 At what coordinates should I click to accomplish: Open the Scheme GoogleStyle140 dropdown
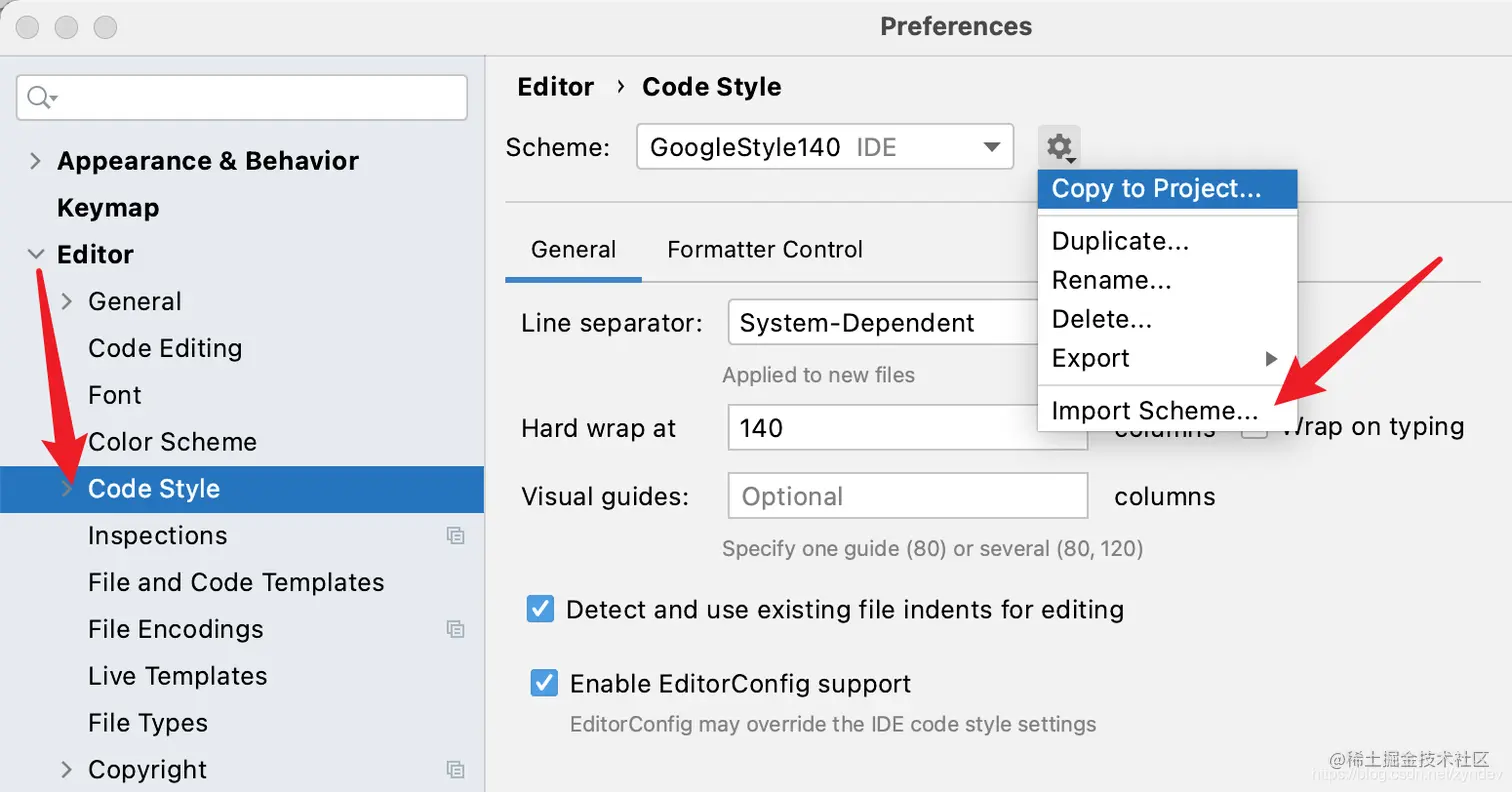[825, 148]
